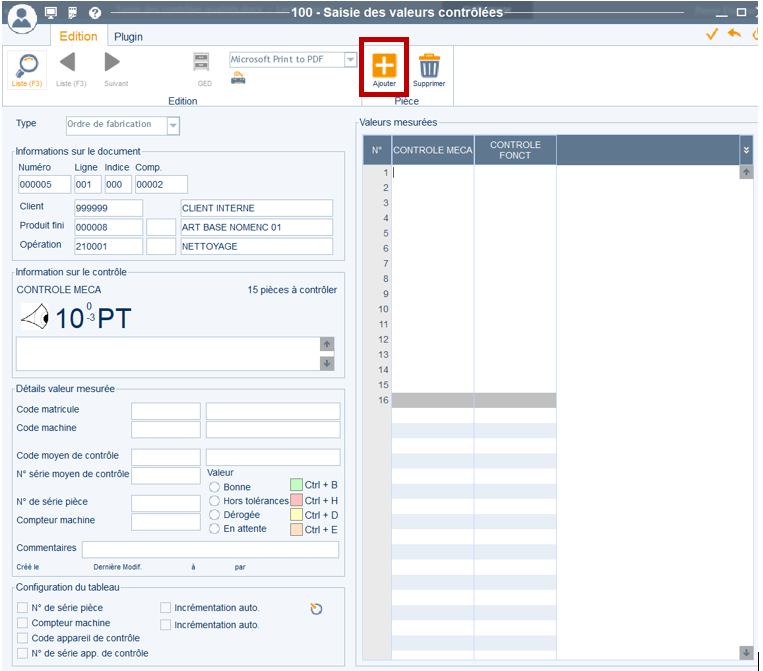Click the note icon in title bar
Image resolution: width=763 pixels, height=671 pixels.
(73, 13)
